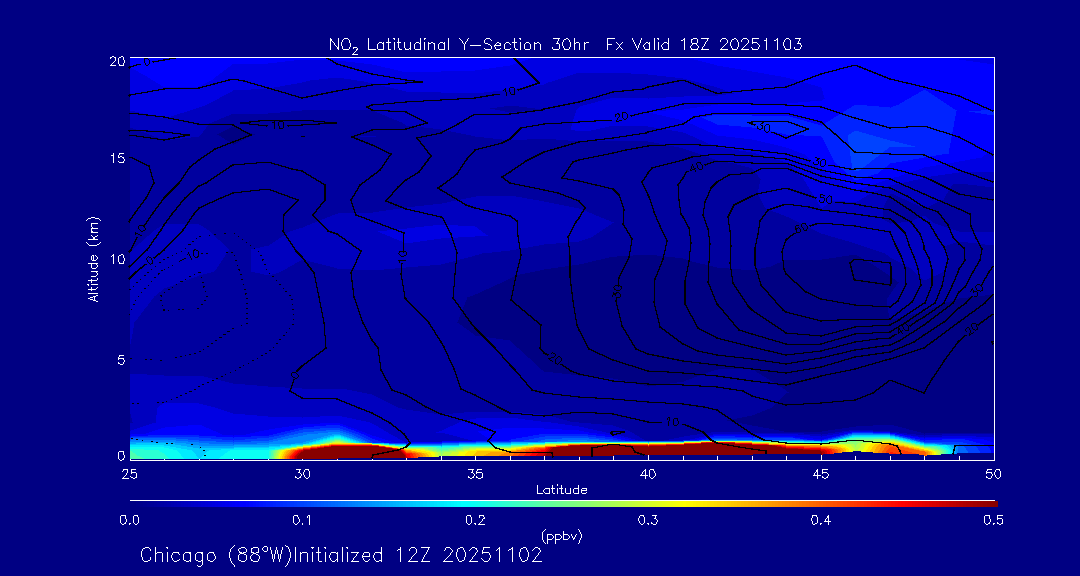Click the dark red end of the colorbar
The image size is (1080, 576).
[980, 502]
